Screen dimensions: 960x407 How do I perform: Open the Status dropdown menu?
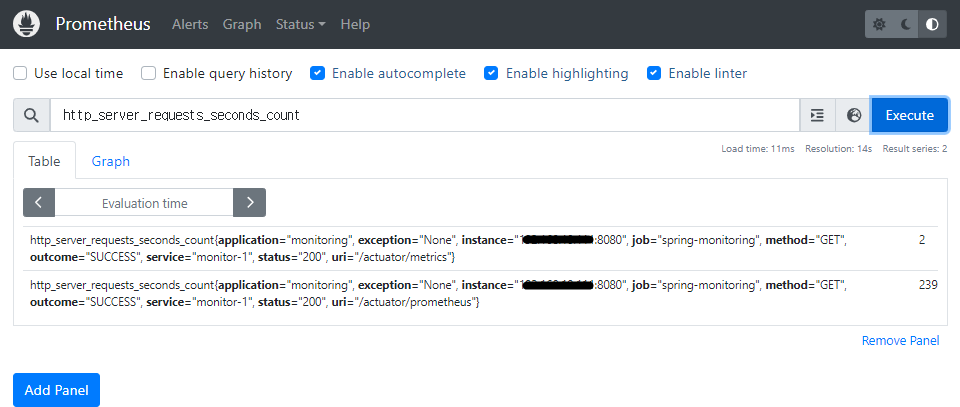tap(301, 24)
